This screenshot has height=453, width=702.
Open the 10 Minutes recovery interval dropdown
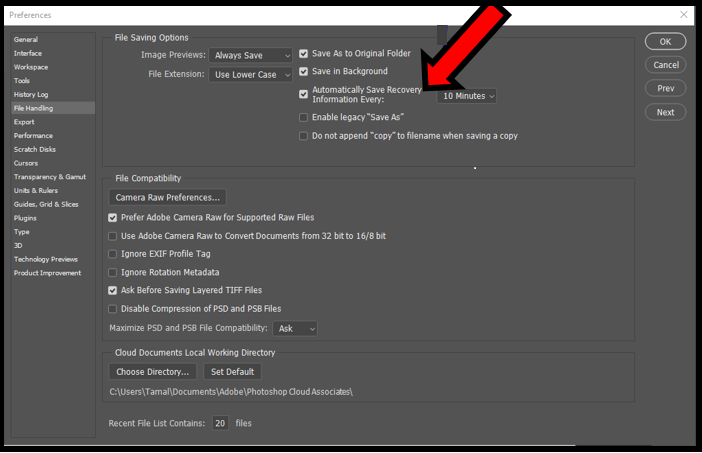pyautogui.click(x=467, y=96)
